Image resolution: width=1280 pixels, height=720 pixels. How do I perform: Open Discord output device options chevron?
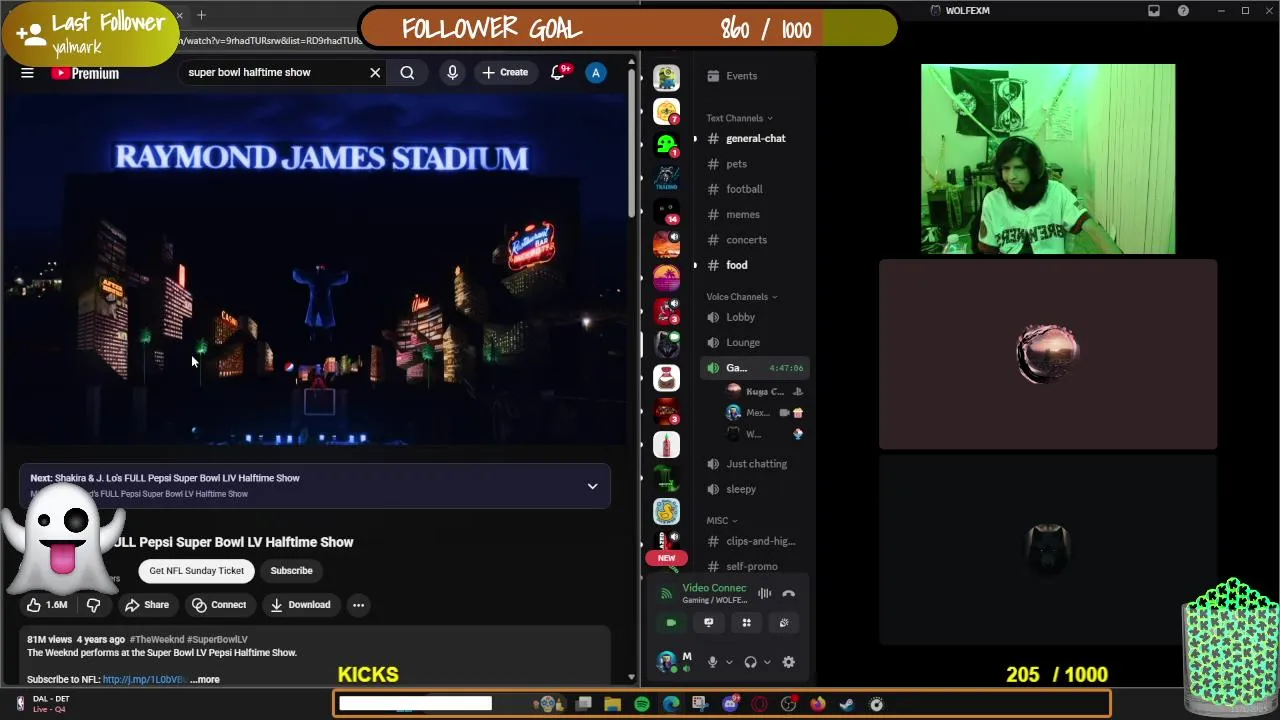(x=766, y=662)
